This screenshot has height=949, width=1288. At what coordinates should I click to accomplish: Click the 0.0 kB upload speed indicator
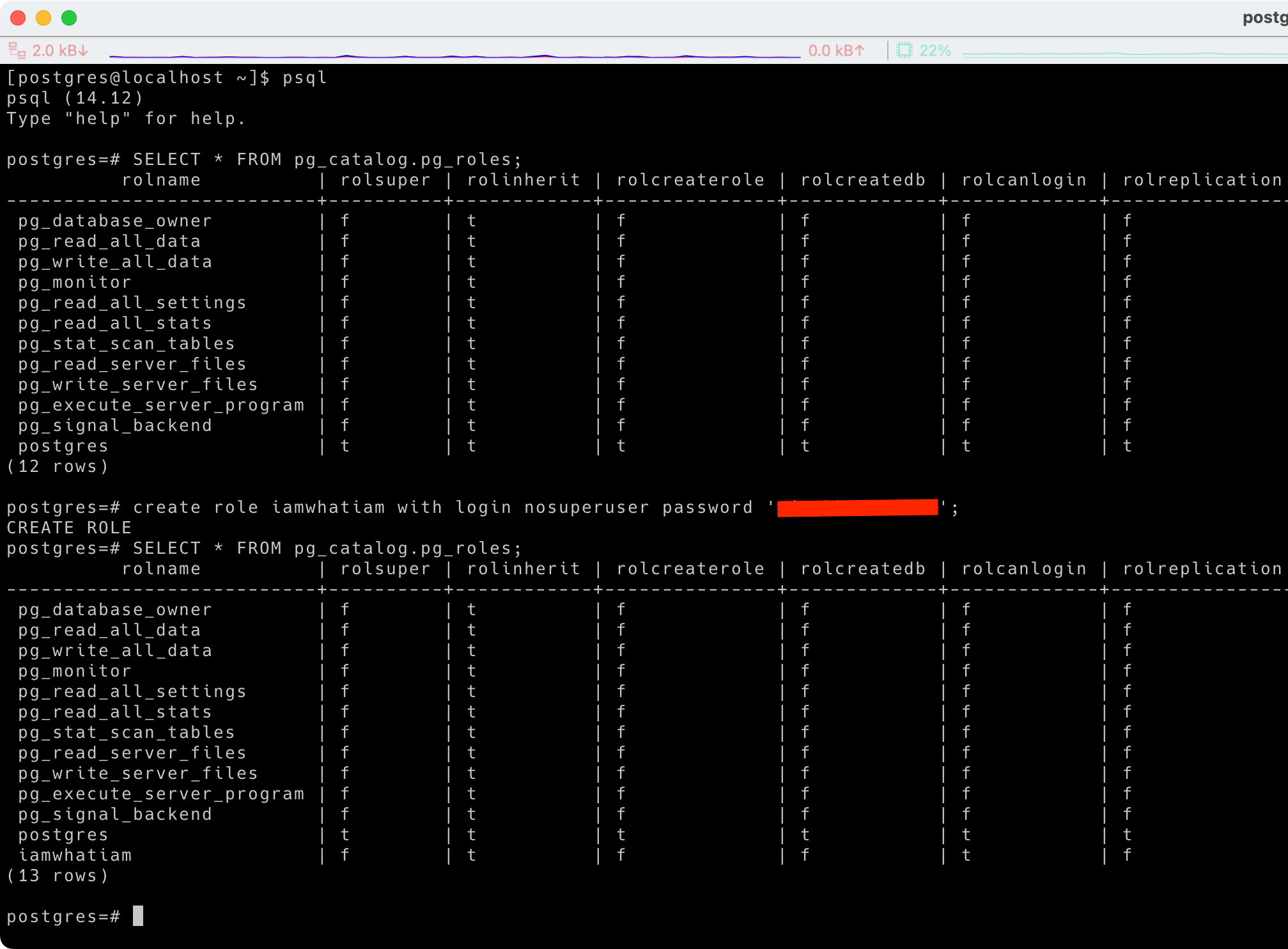point(836,51)
